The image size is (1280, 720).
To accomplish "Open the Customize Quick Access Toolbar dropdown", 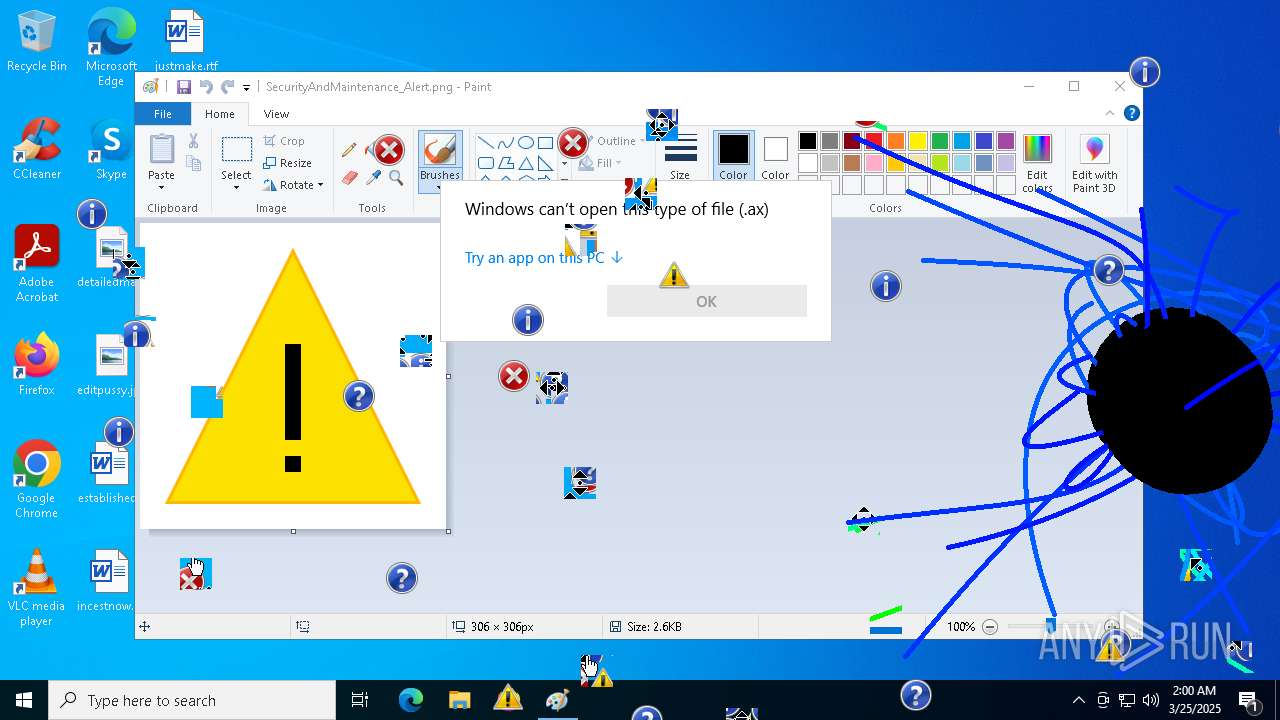I will point(246,88).
